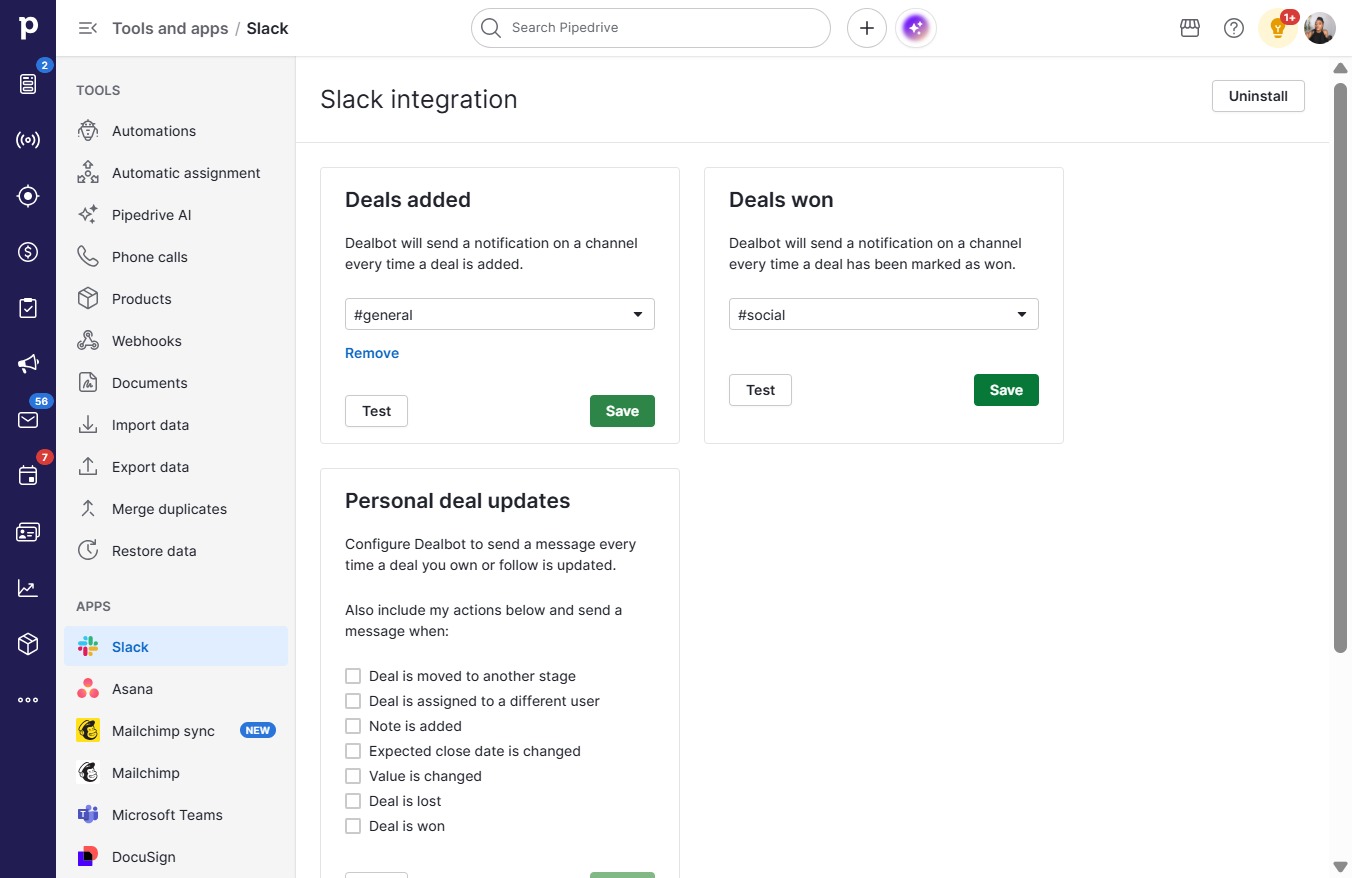Tick the 'Deal is won' checkbox
The image size is (1352, 878).
click(353, 826)
